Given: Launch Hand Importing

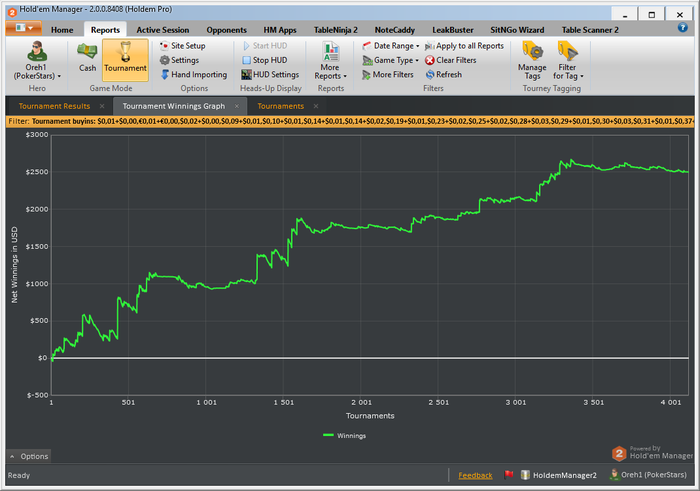Looking at the screenshot, I should [x=194, y=75].
